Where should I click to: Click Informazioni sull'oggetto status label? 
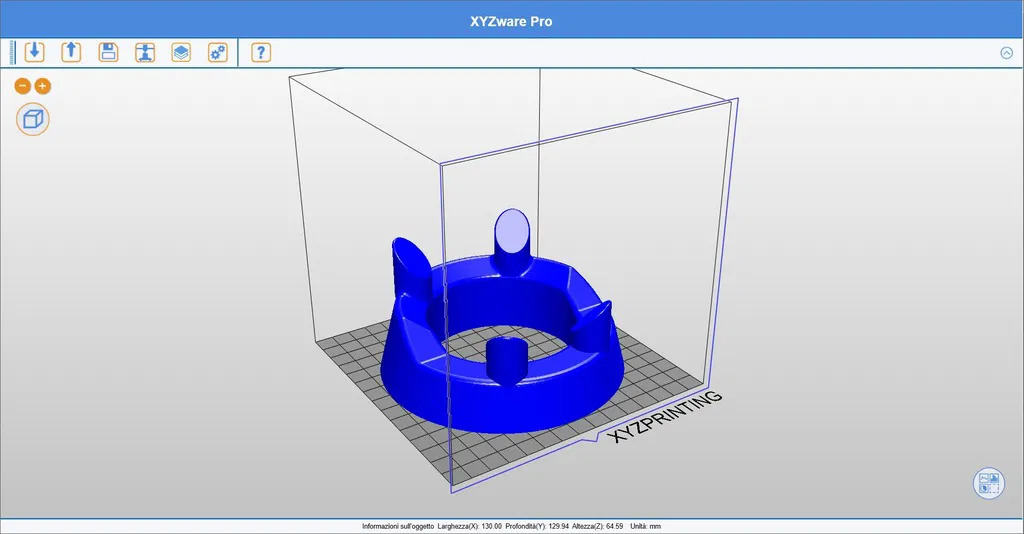pyautogui.click(x=398, y=526)
